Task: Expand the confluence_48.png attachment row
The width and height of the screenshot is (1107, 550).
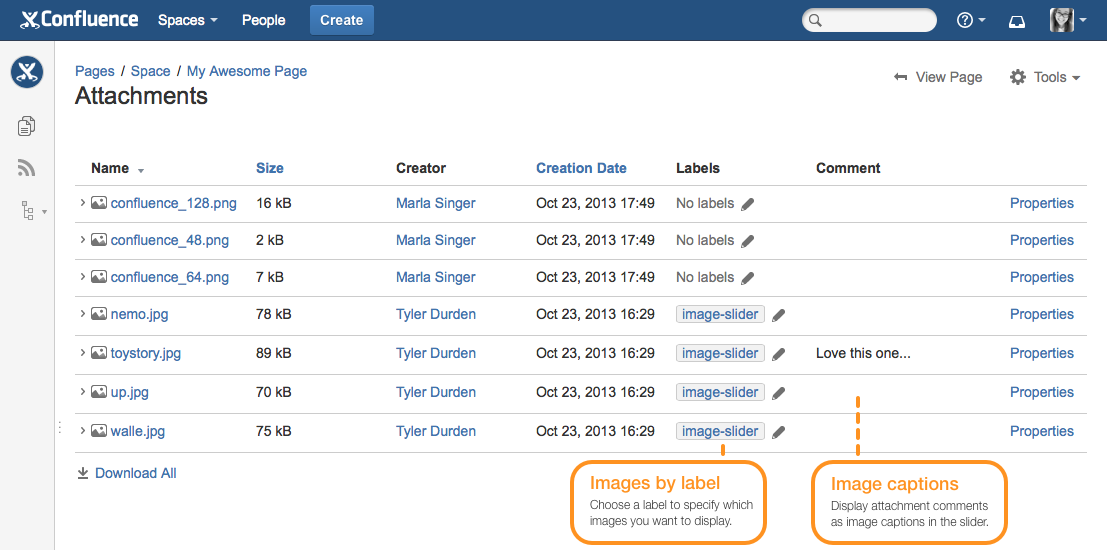Action: coord(82,240)
